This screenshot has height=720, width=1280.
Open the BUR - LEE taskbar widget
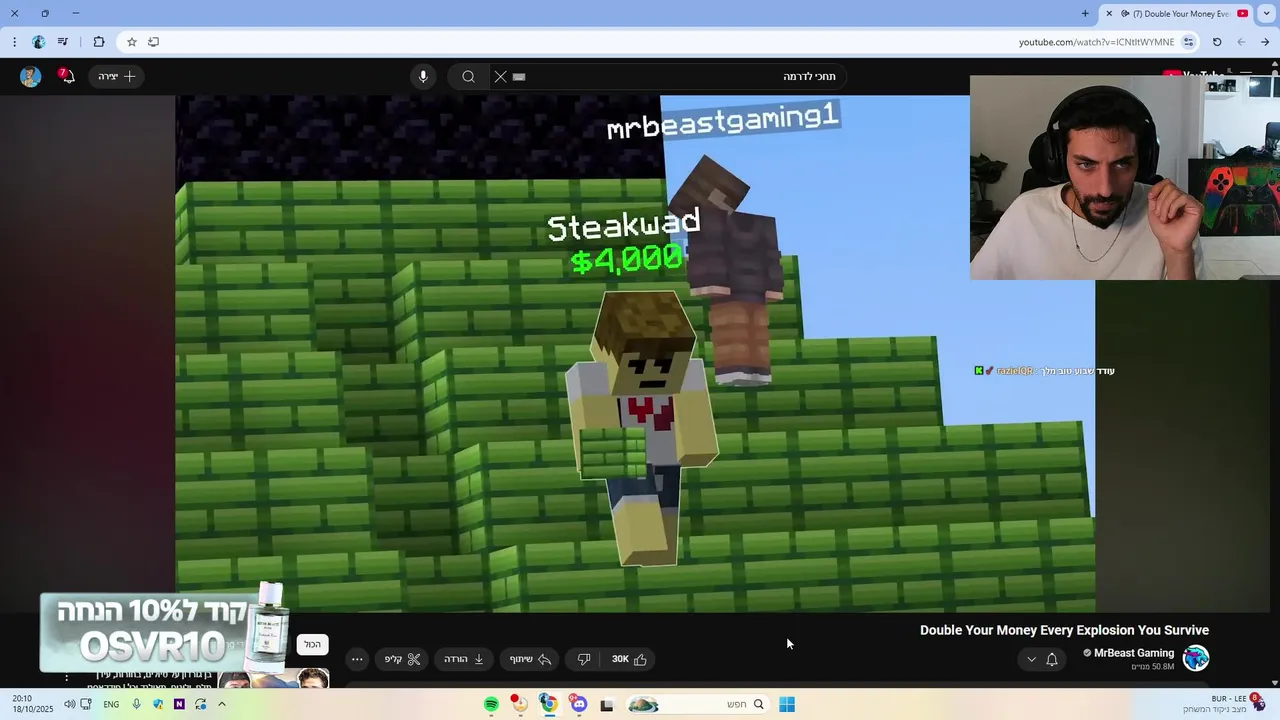[1222, 704]
